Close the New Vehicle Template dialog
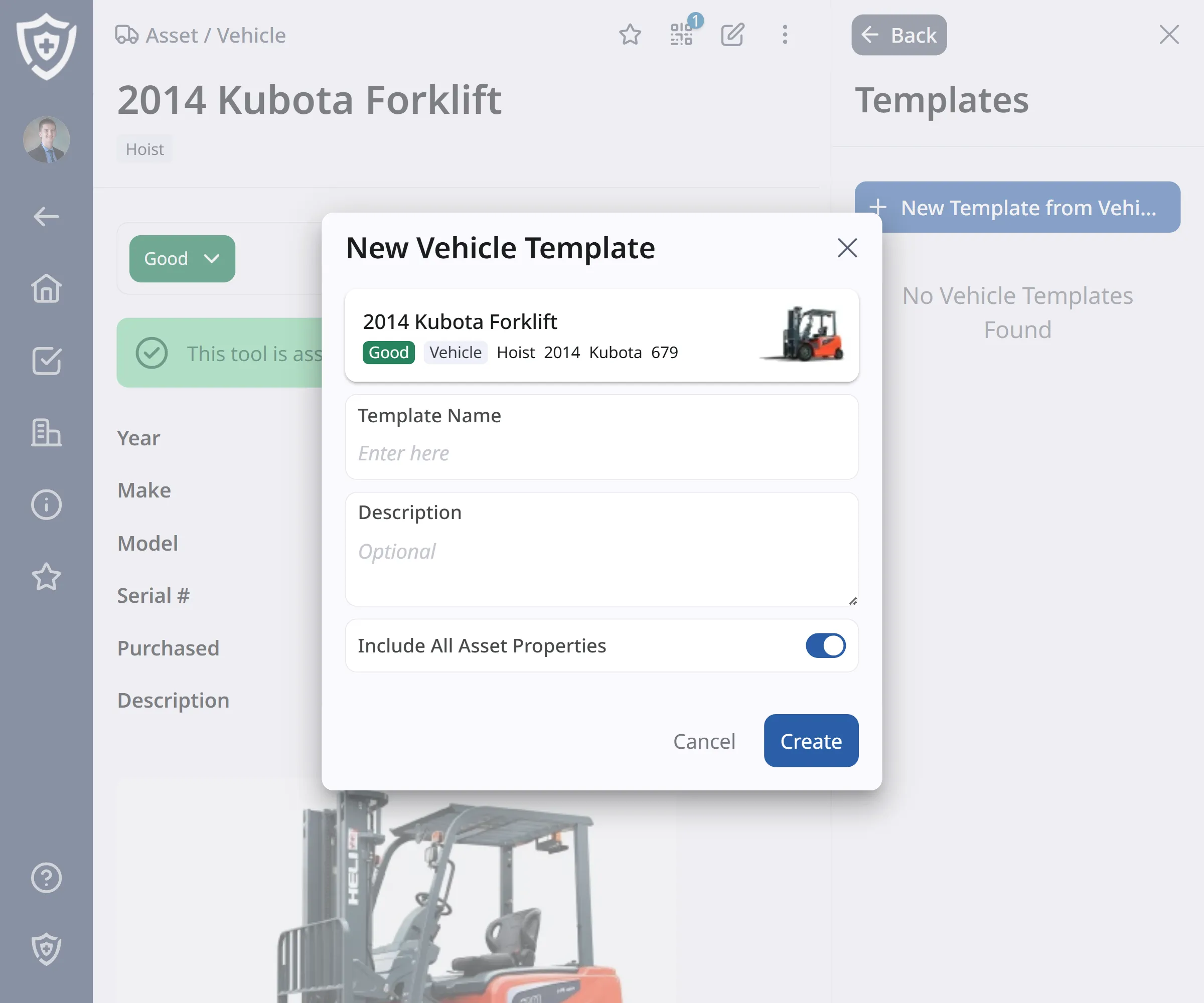Viewport: 1204px width, 1003px height. tap(847, 248)
